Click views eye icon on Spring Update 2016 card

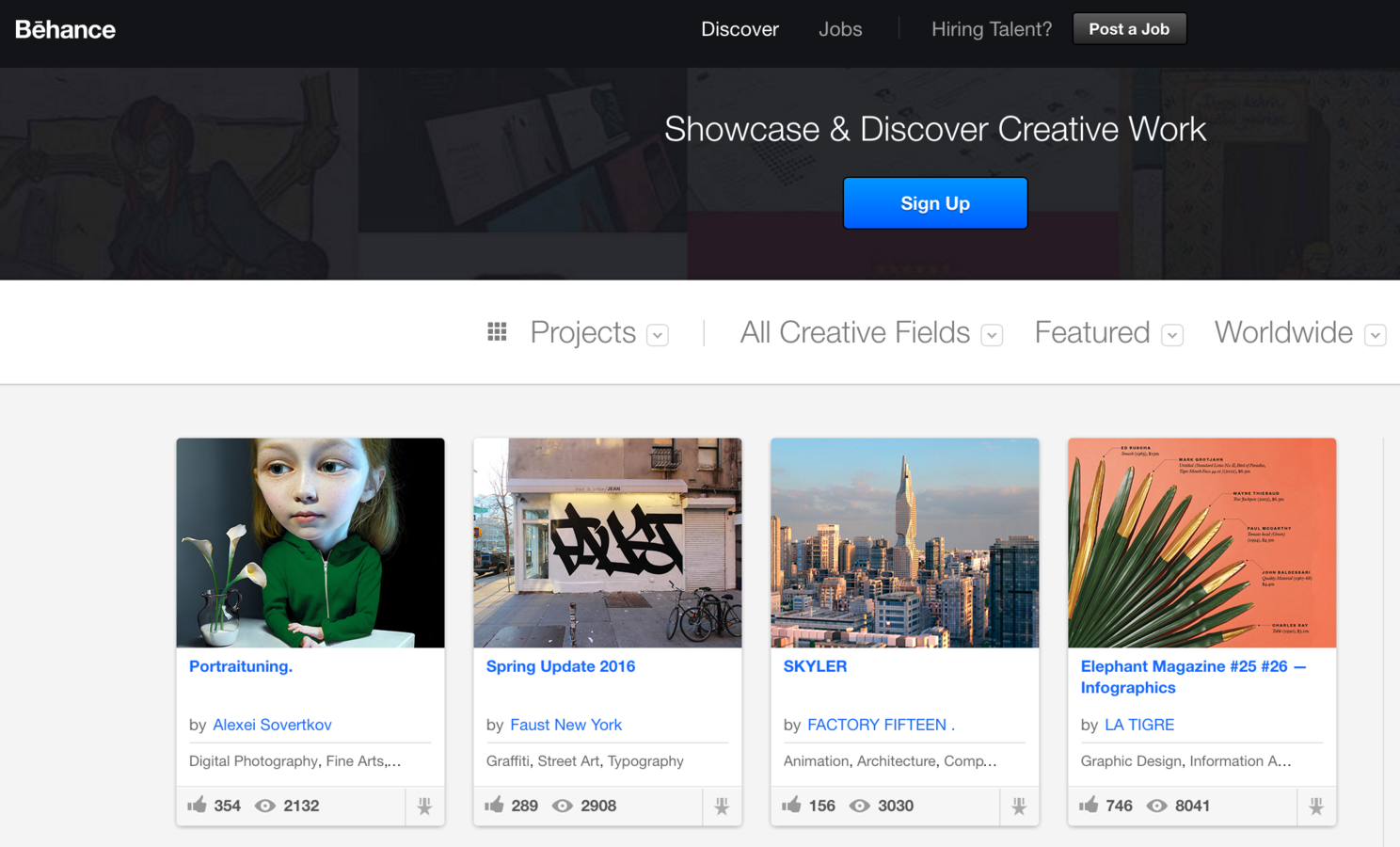pyautogui.click(x=563, y=806)
